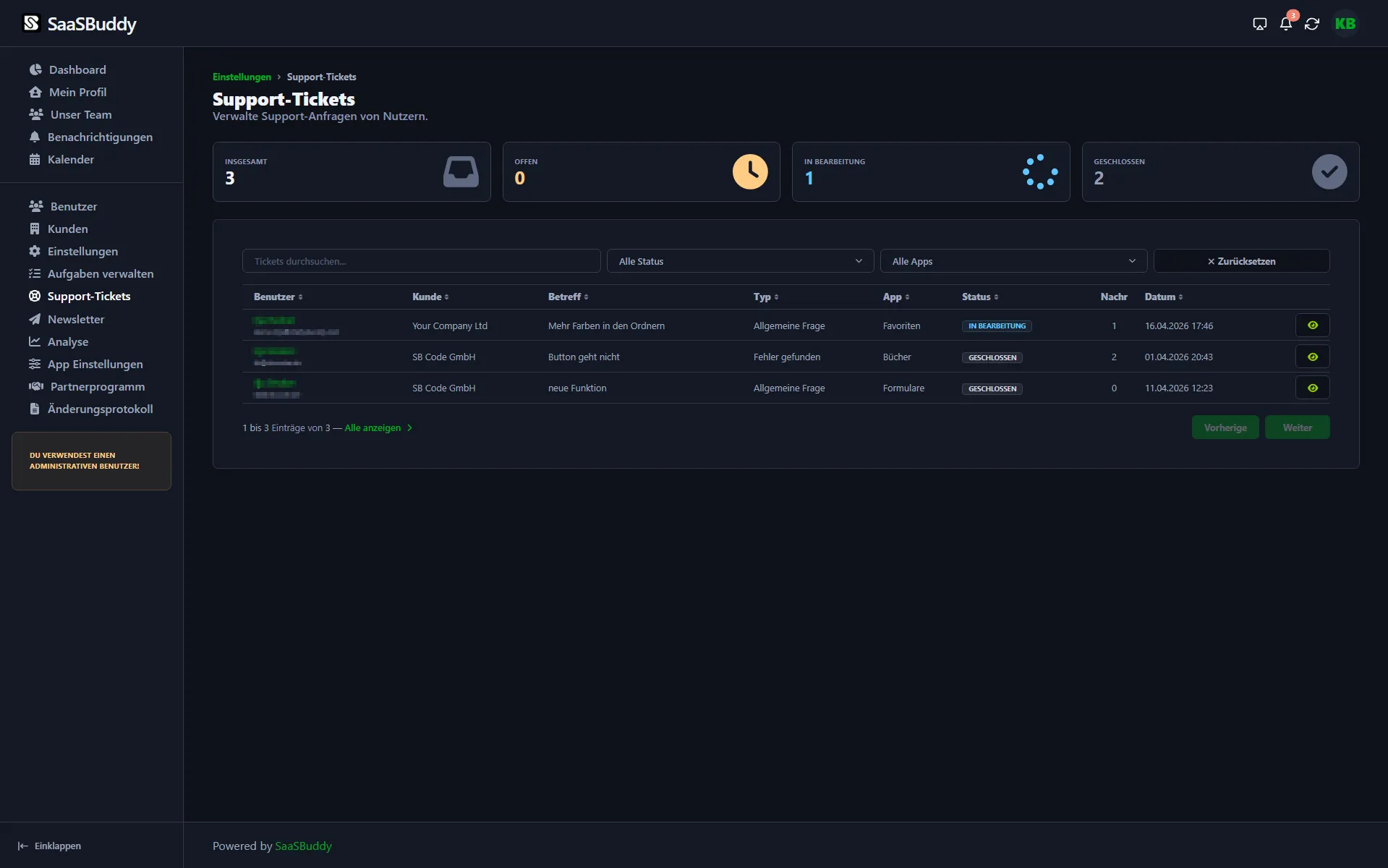View the neue Funktion ticket via eye icon
Screen dimensions: 1388x868
[x=1312, y=388]
